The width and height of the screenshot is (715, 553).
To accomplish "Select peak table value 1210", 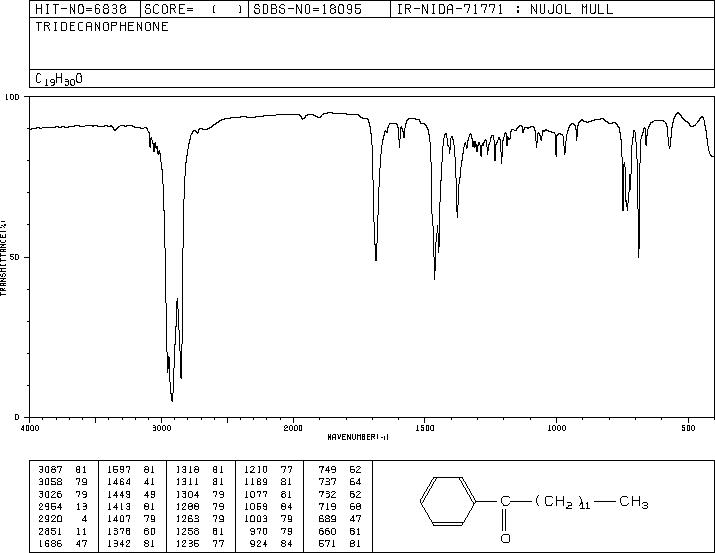I will coord(256,470).
